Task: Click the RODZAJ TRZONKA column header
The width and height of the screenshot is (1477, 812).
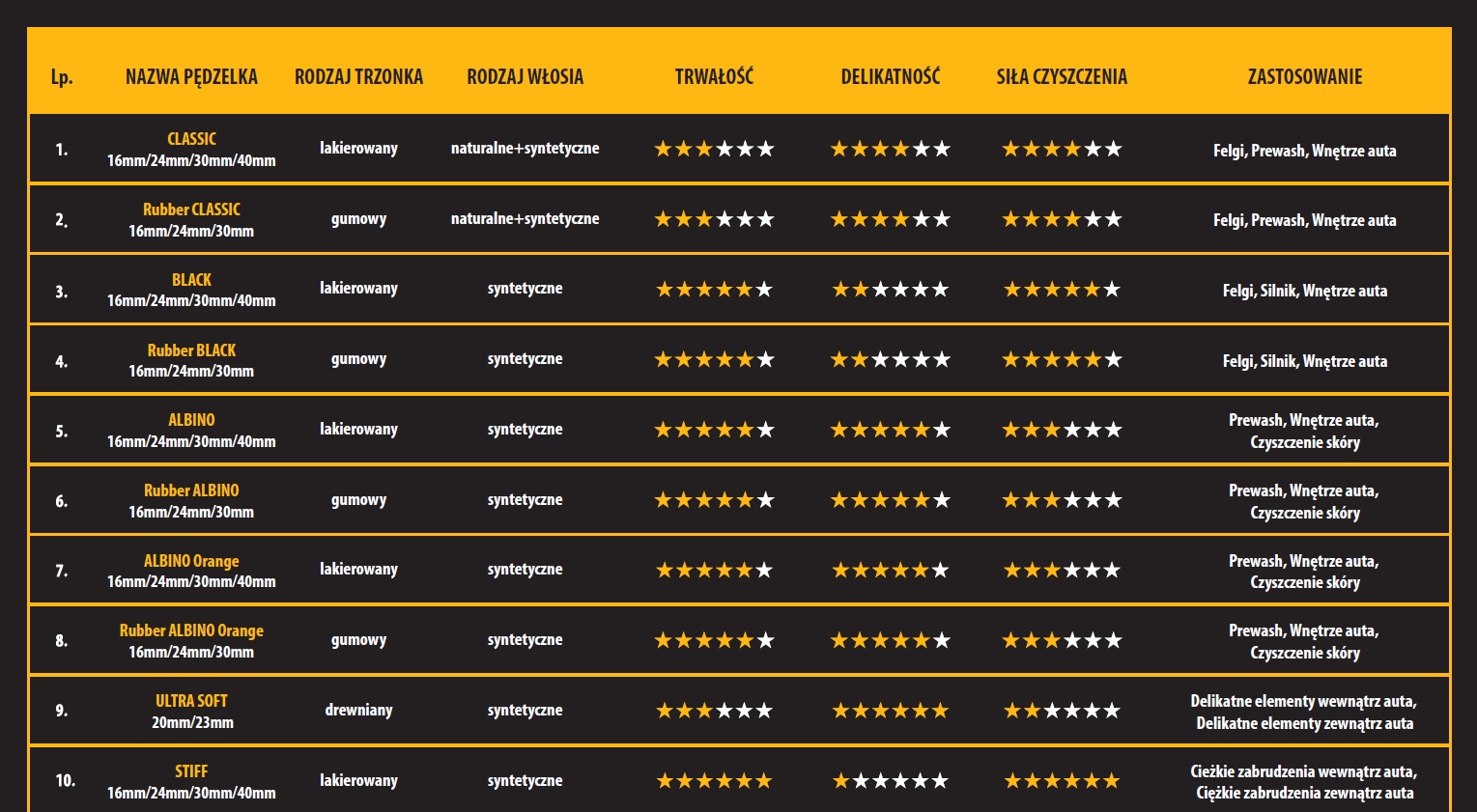Action: tap(358, 77)
